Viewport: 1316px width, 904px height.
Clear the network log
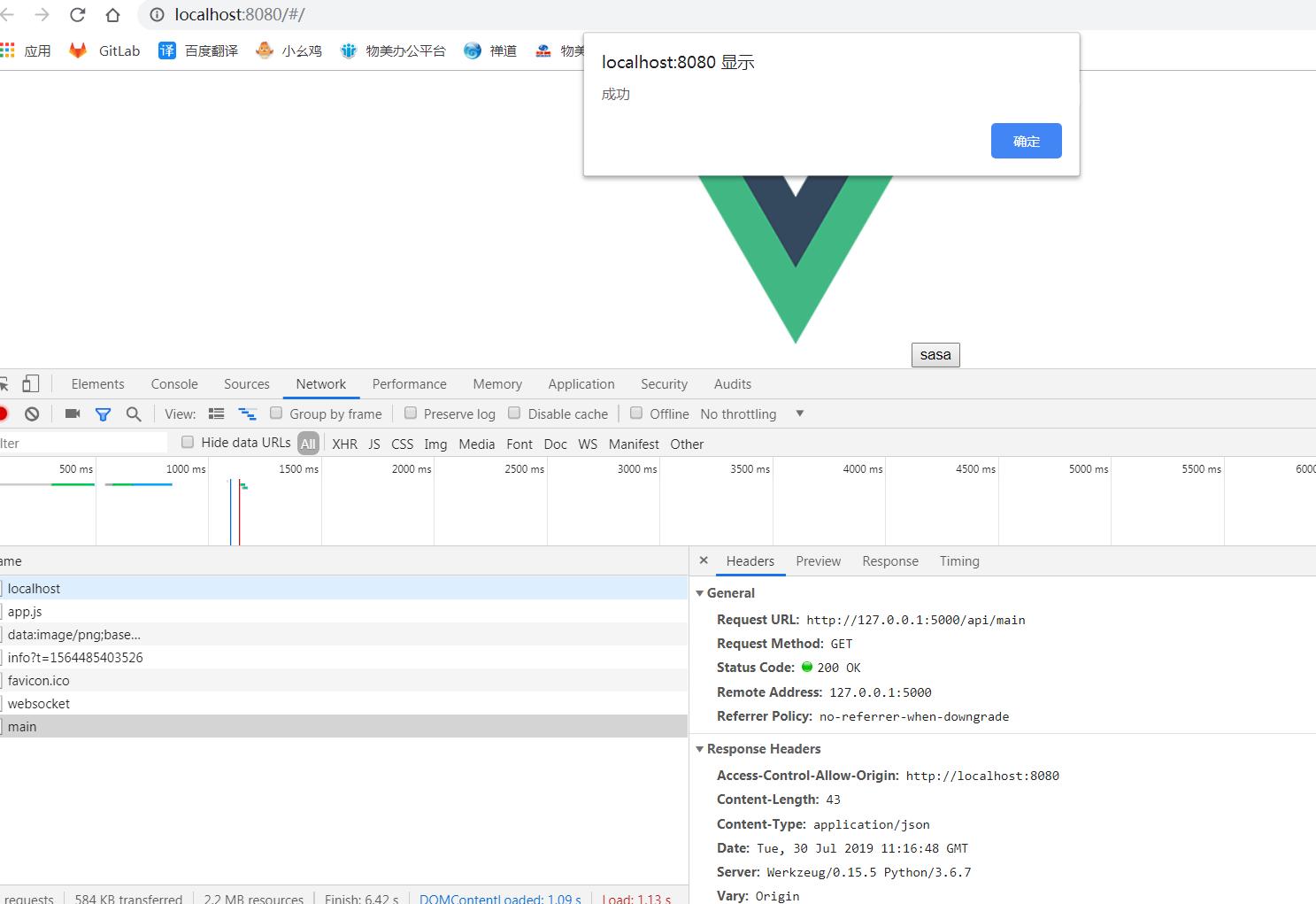32,413
